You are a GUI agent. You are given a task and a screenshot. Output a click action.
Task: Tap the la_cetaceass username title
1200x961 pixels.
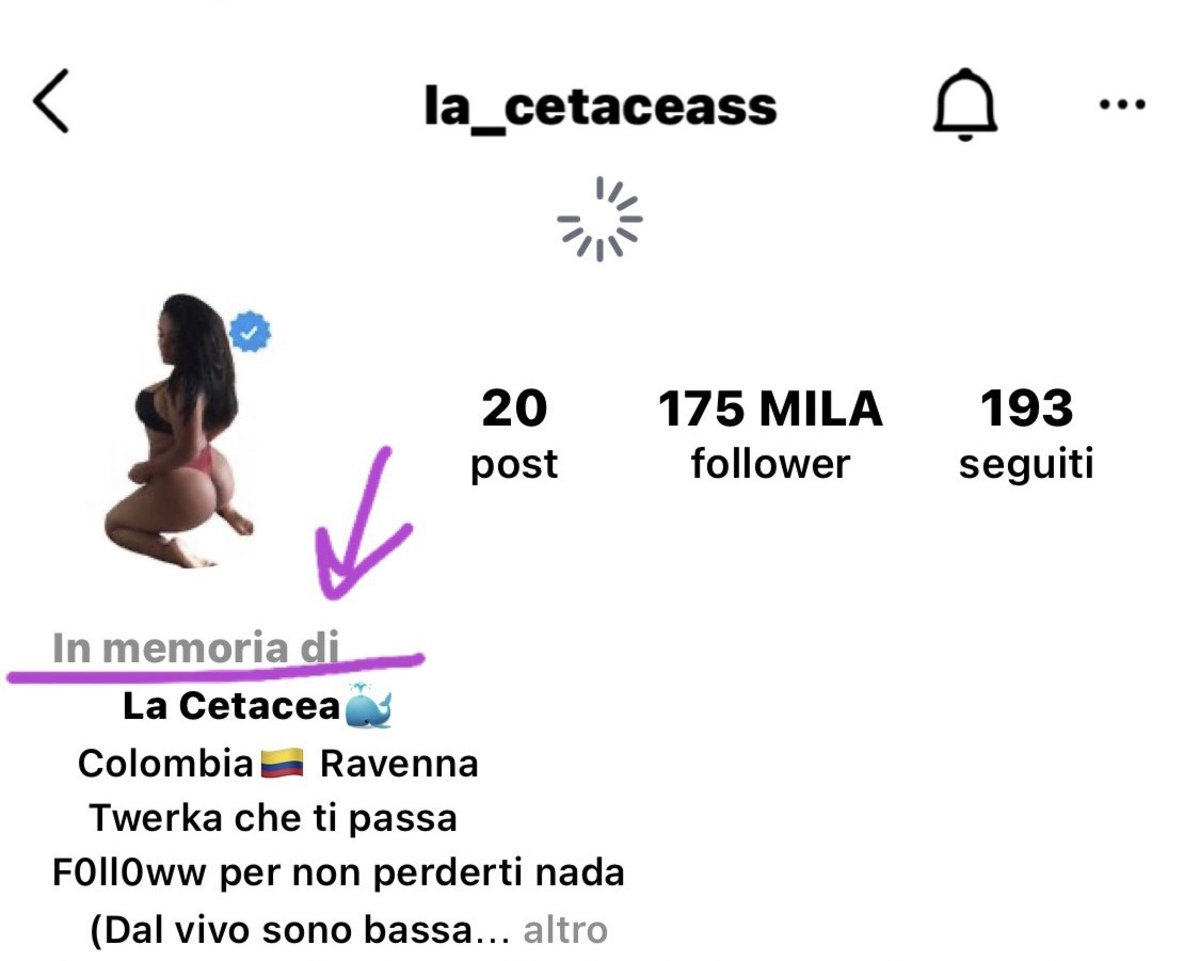[x=600, y=106]
